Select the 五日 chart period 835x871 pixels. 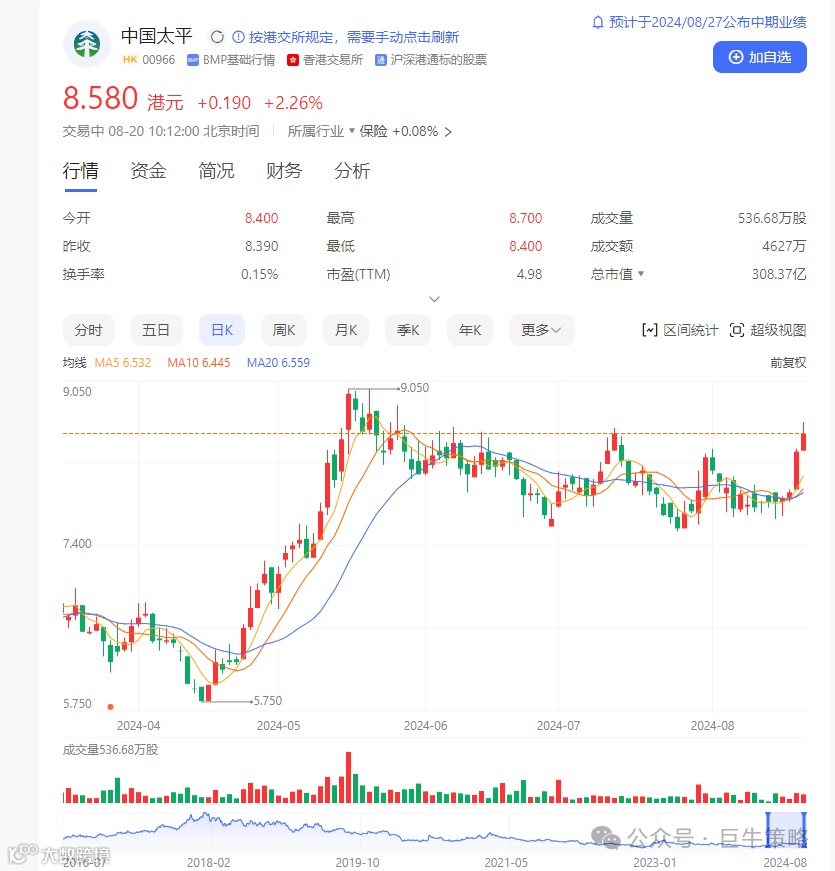point(156,331)
